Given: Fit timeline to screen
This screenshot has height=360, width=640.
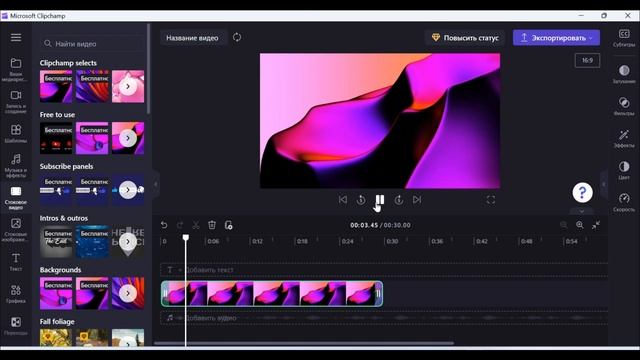Looking at the screenshot, I should pos(596,225).
